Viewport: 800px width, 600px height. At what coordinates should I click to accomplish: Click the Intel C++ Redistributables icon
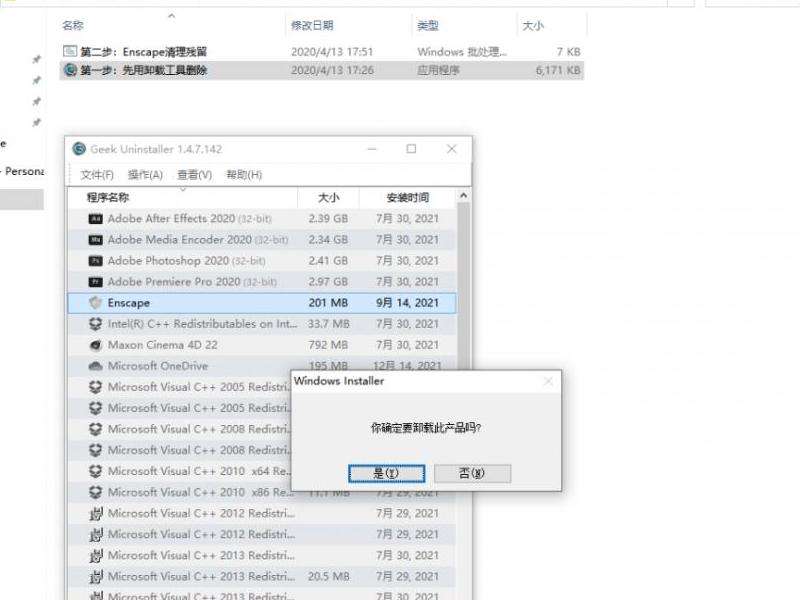click(x=95, y=324)
